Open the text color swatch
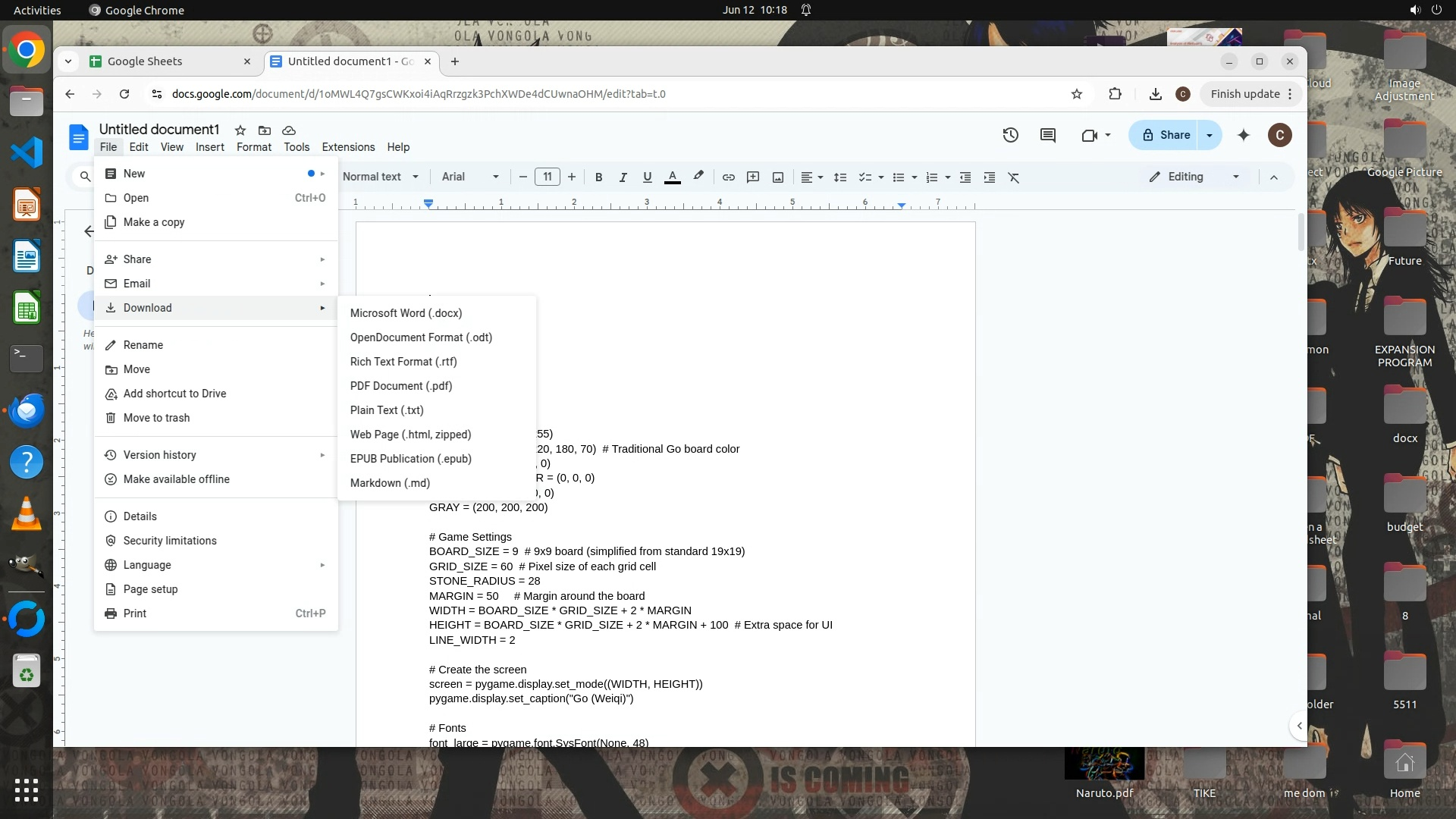The width and height of the screenshot is (1456, 819). (672, 177)
